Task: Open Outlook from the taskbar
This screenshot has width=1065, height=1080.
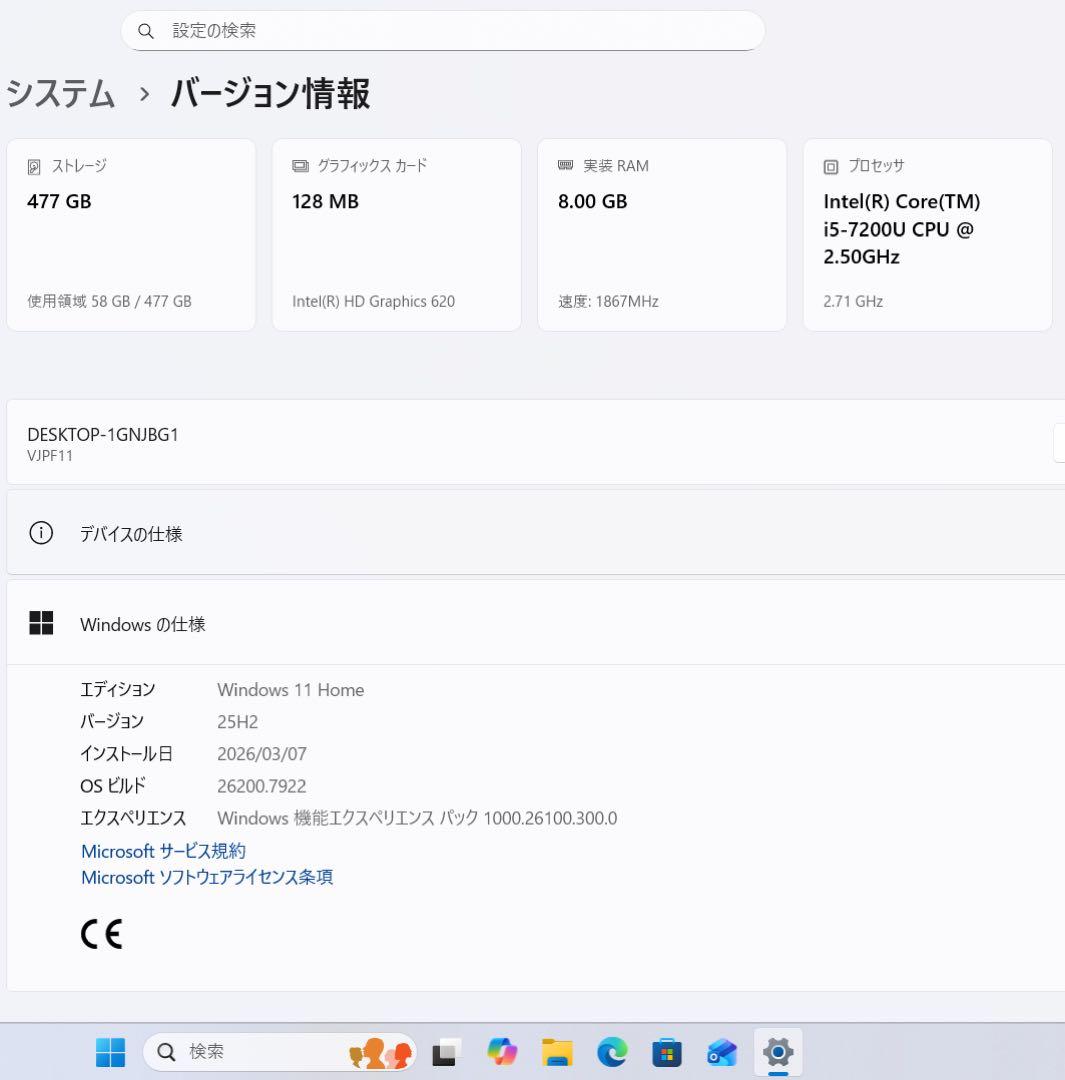Action: 721,1052
